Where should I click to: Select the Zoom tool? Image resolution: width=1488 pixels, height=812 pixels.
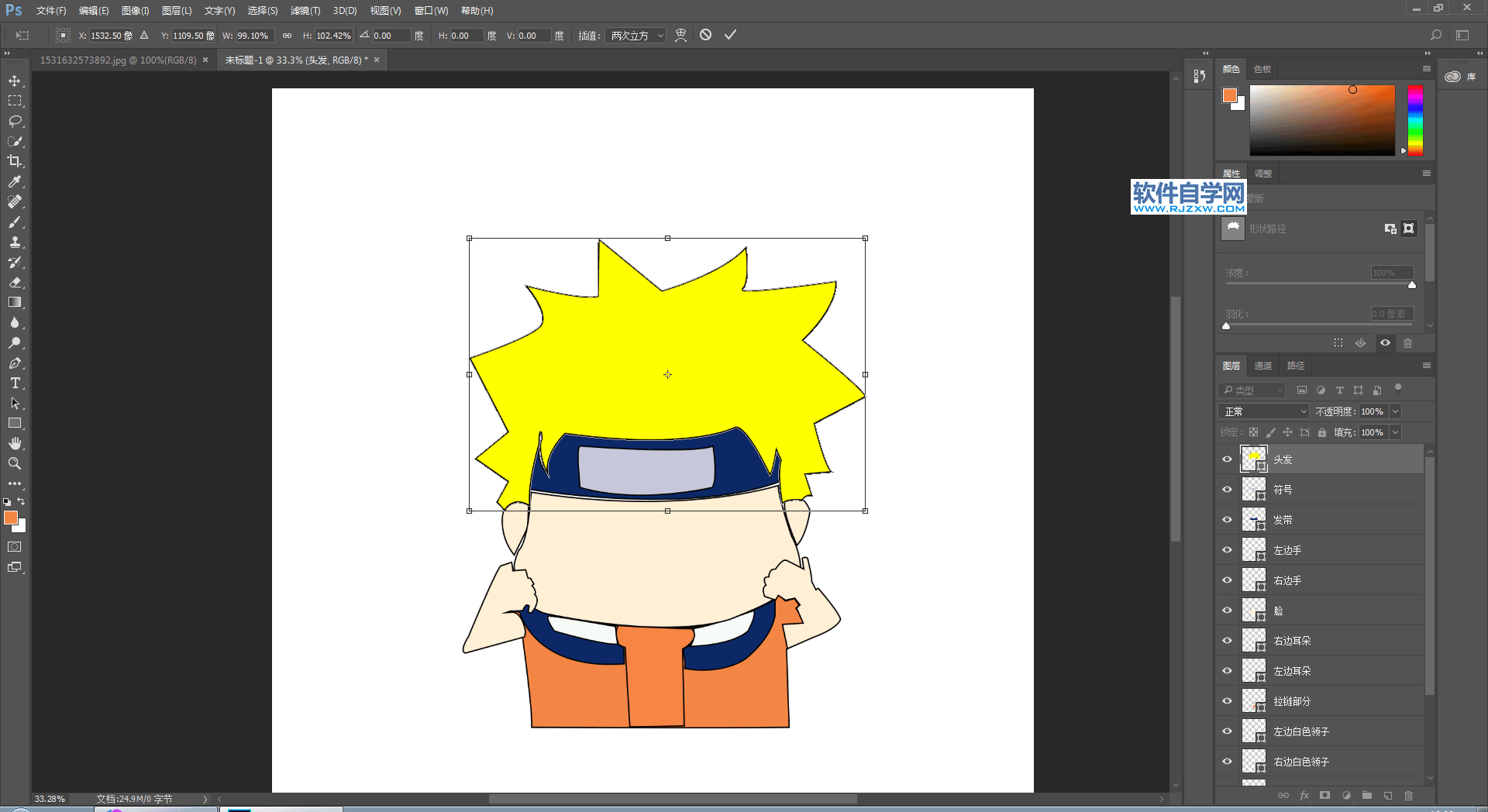[15, 463]
